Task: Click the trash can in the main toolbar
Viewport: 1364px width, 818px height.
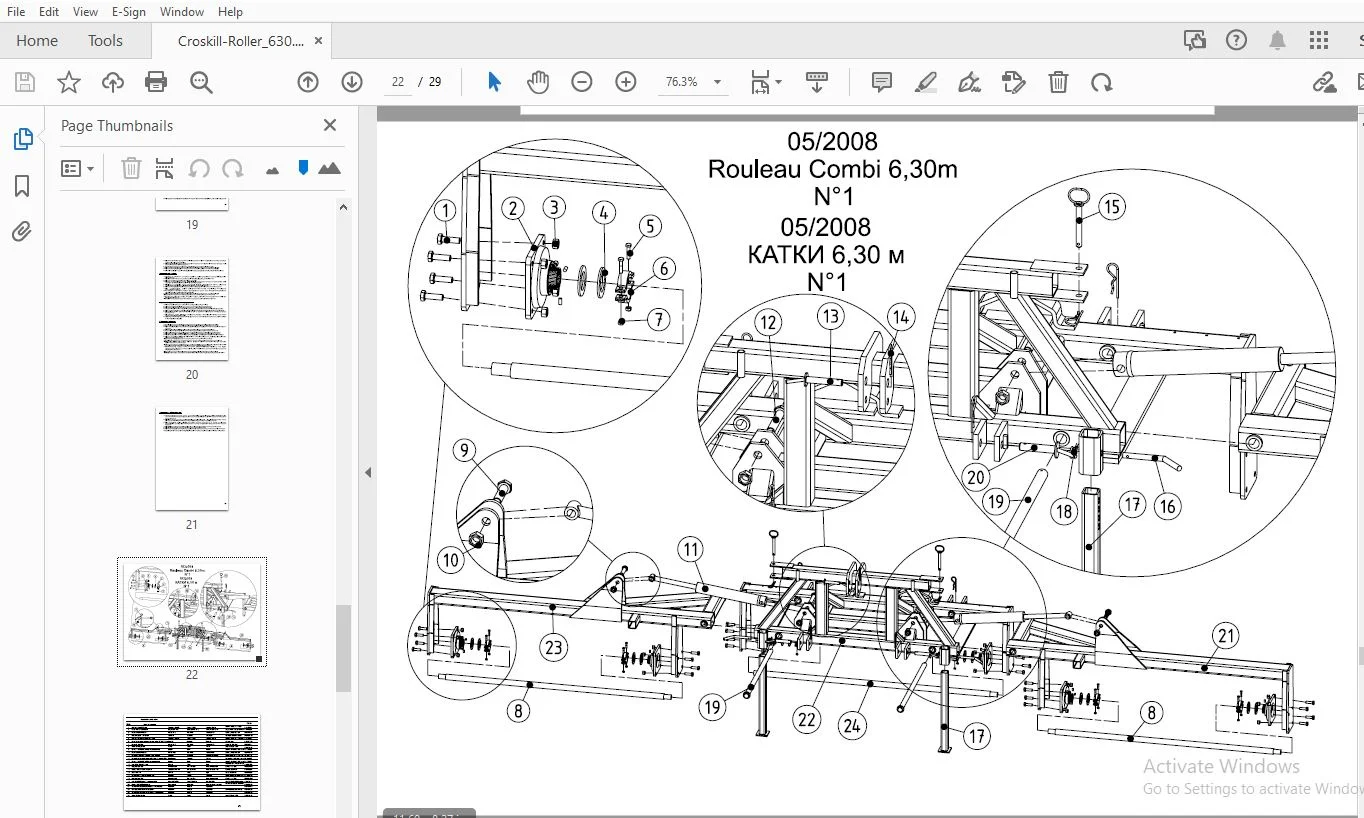Action: click(1058, 82)
